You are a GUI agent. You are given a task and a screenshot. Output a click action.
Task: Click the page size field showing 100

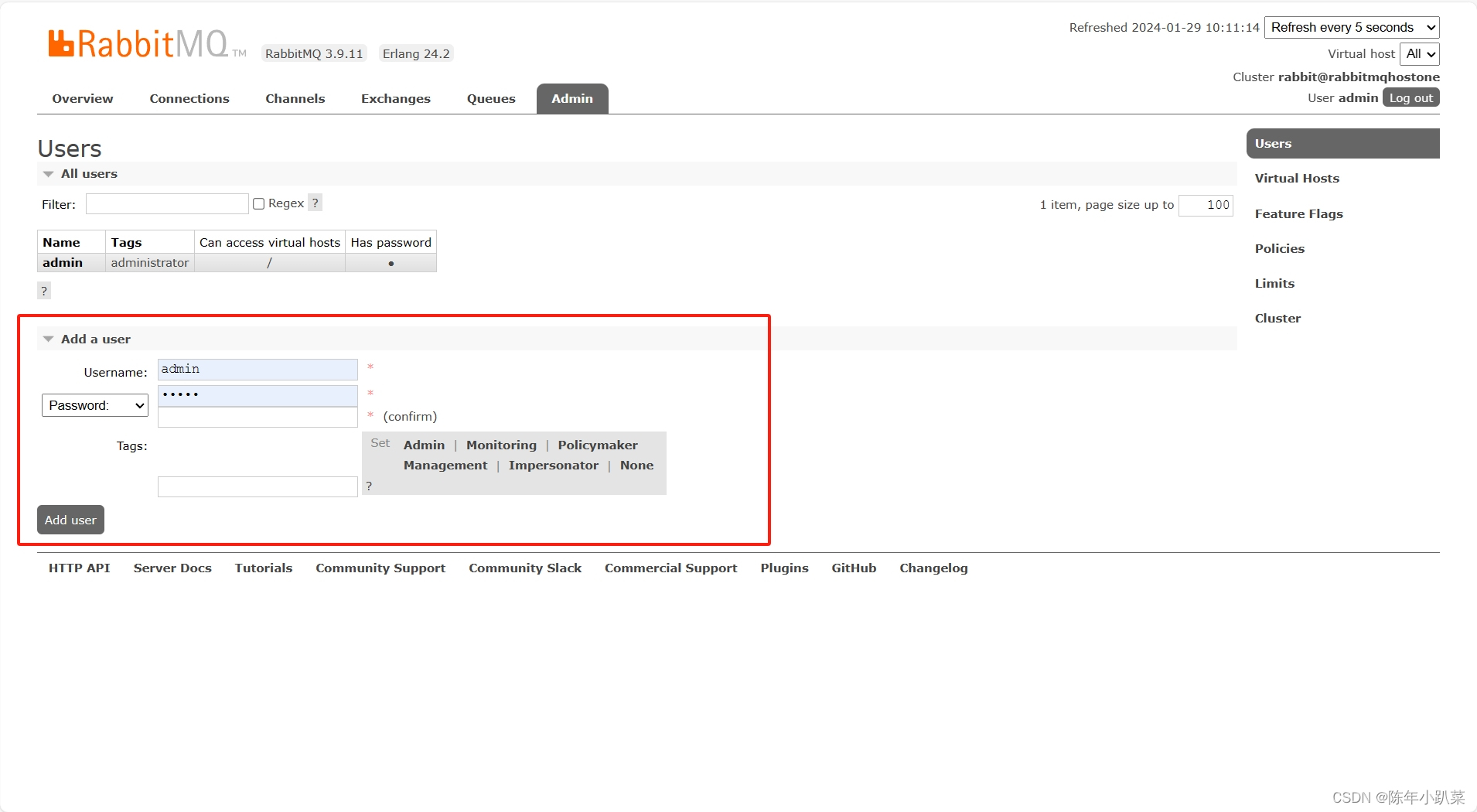[x=1206, y=205]
